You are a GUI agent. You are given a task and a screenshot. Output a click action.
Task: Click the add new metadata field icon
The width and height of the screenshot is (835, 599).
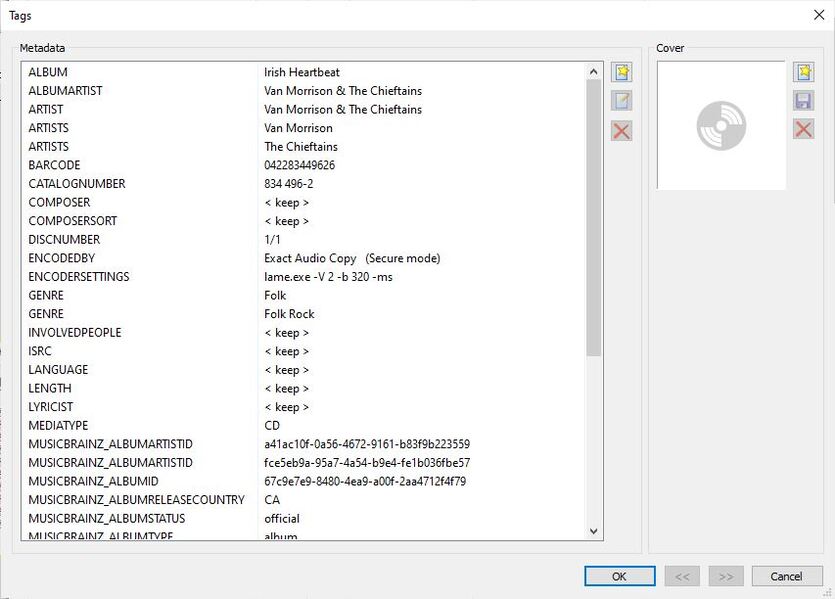[621, 72]
